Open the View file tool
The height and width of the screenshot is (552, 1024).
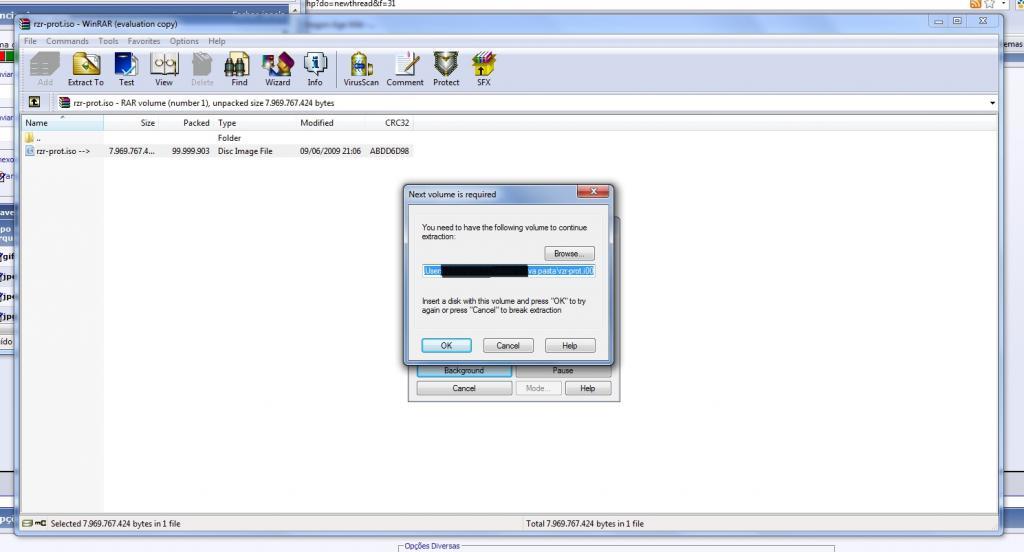(164, 69)
